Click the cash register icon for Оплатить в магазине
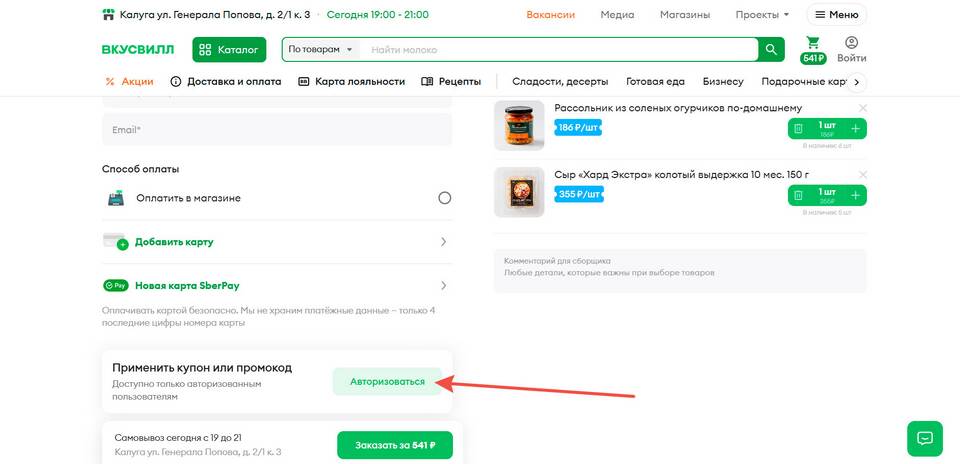 [116, 198]
